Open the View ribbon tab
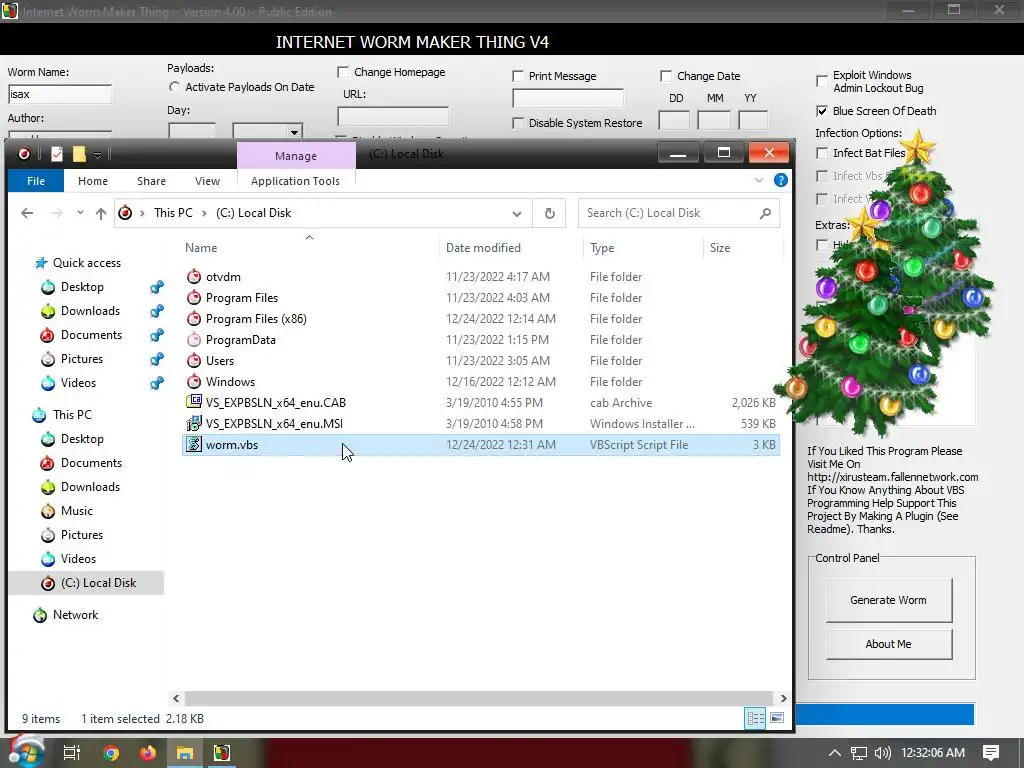Image resolution: width=1024 pixels, height=768 pixels. [207, 181]
